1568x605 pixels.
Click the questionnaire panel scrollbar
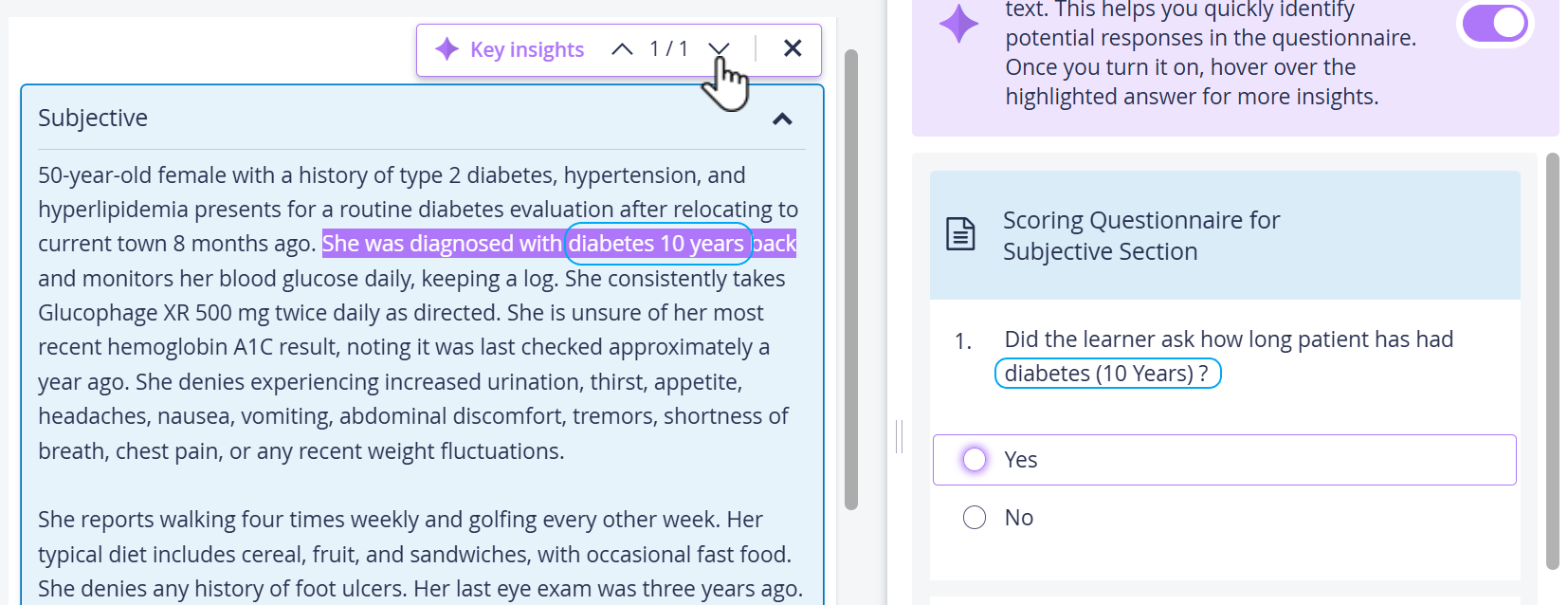tap(1552, 360)
